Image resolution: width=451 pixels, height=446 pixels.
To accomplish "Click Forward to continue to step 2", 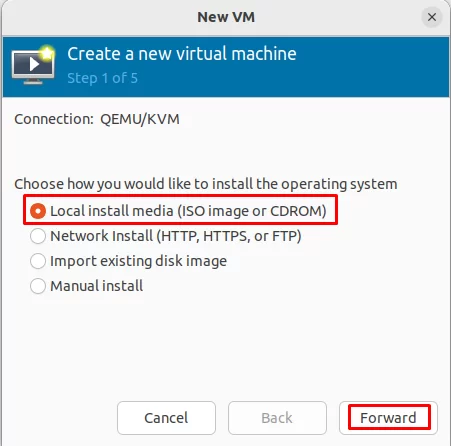I will [x=388, y=418].
